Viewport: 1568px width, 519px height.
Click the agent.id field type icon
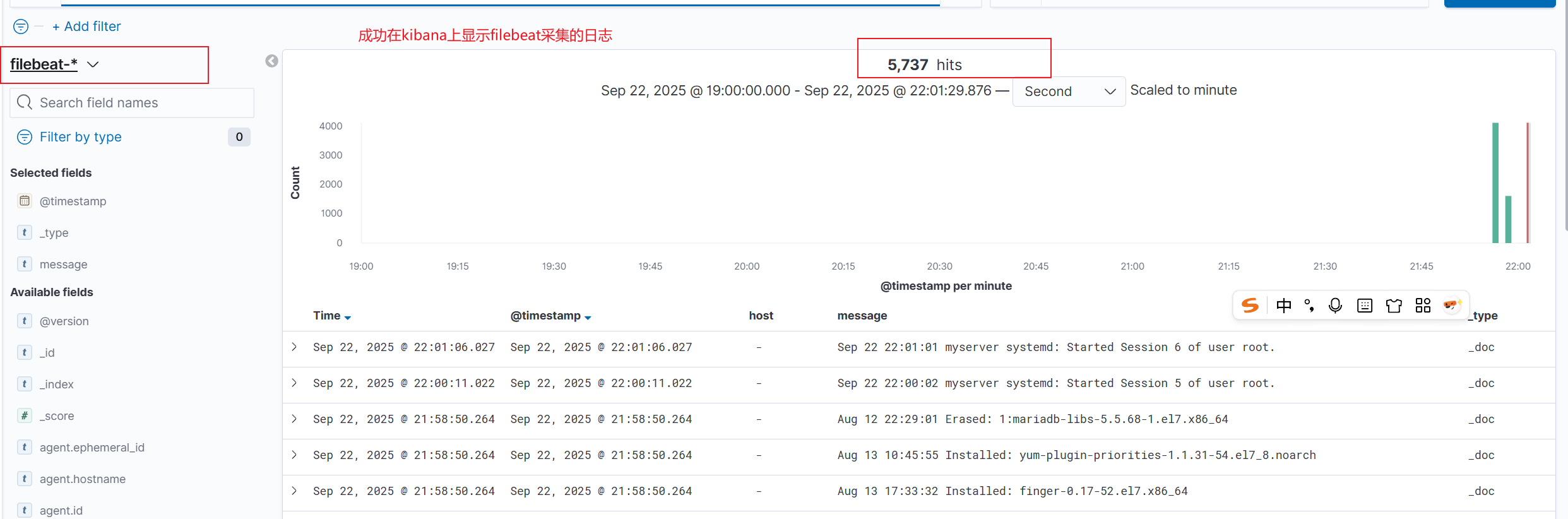pyautogui.click(x=25, y=510)
